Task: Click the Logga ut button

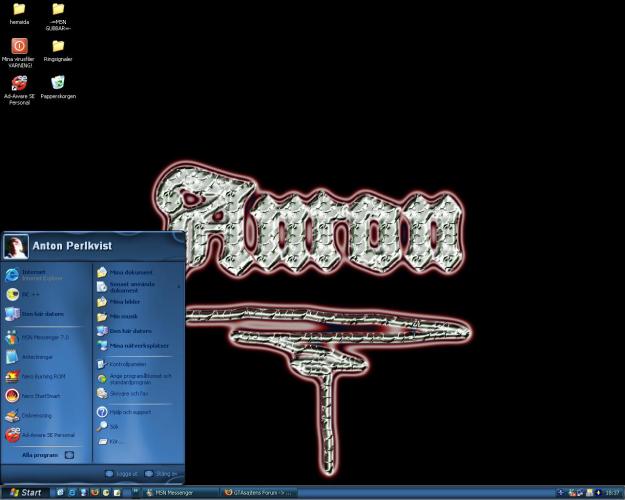Action: 122,474
